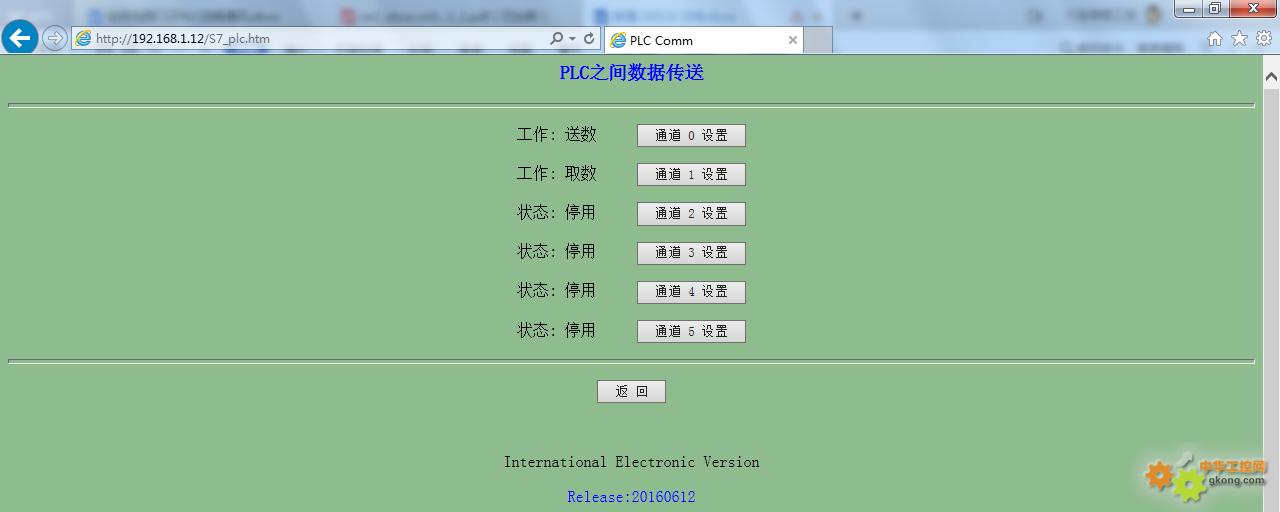
Task: Click the 返回 return button
Action: tap(631, 392)
